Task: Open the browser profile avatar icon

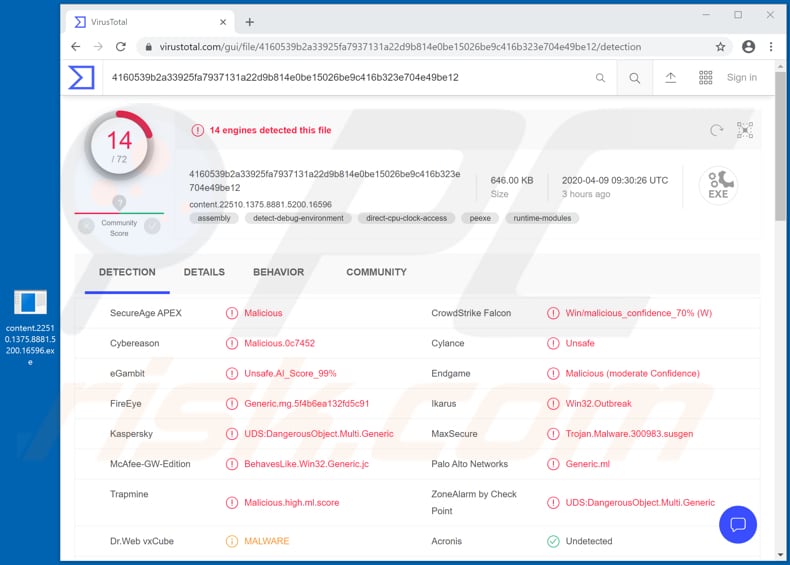Action: pyautogui.click(x=749, y=47)
